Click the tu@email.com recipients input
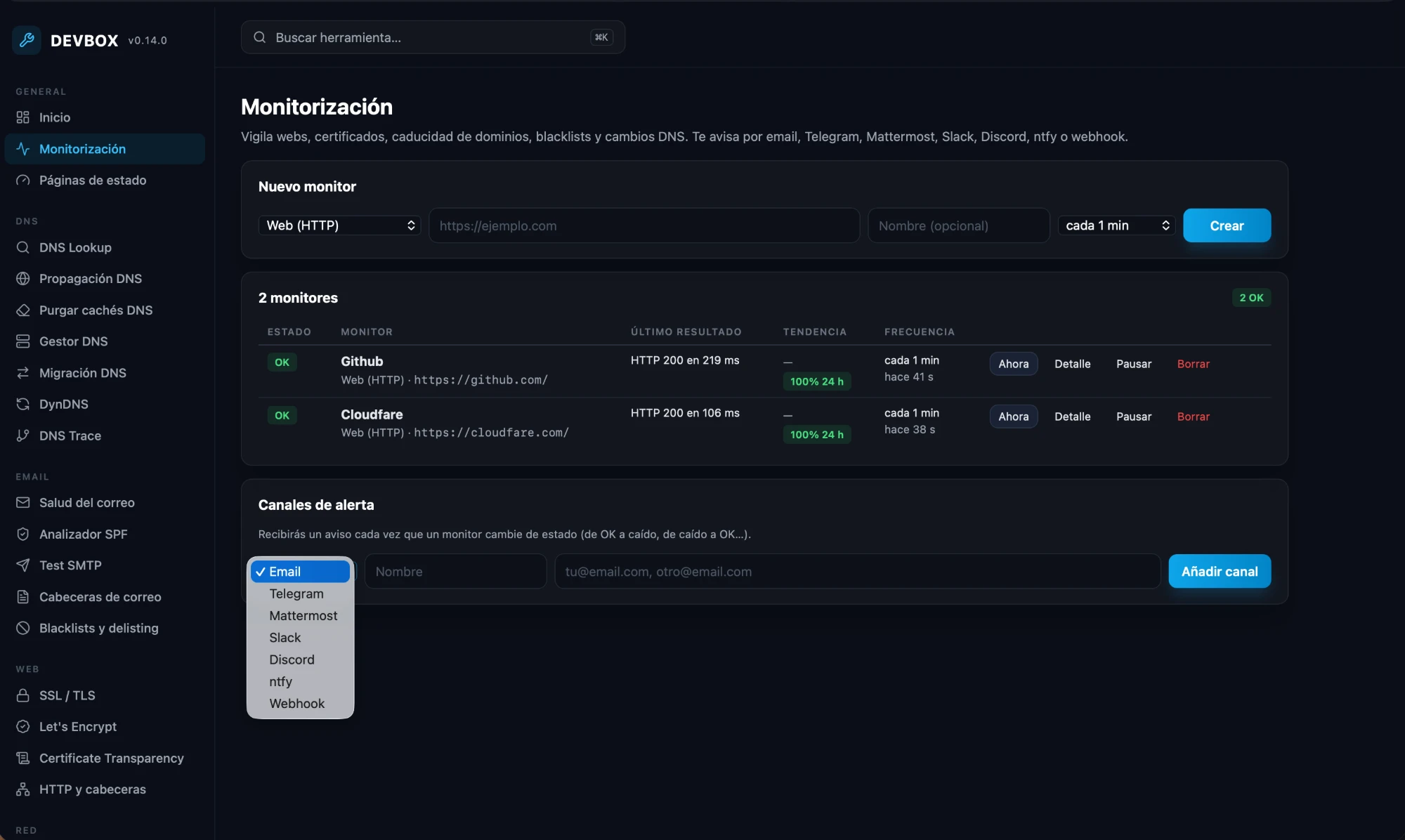The height and width of the screenshot is (840, 1405). pos(857,572)
